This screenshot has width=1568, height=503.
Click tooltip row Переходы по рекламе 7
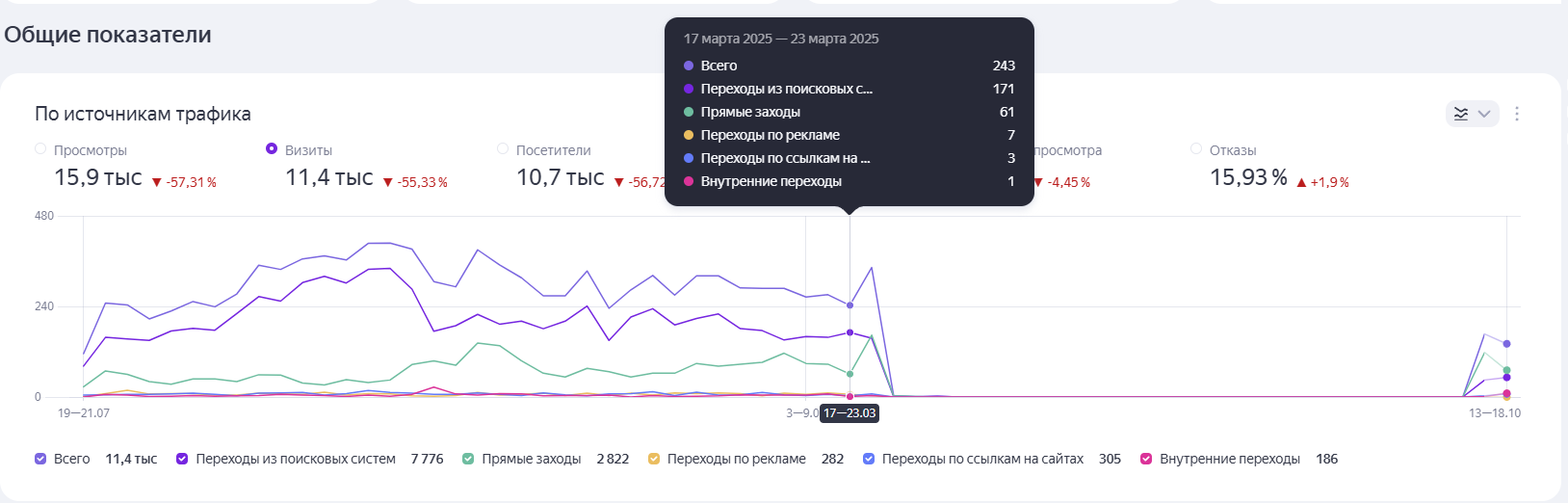pyautogui.click(x=849, y=135)
